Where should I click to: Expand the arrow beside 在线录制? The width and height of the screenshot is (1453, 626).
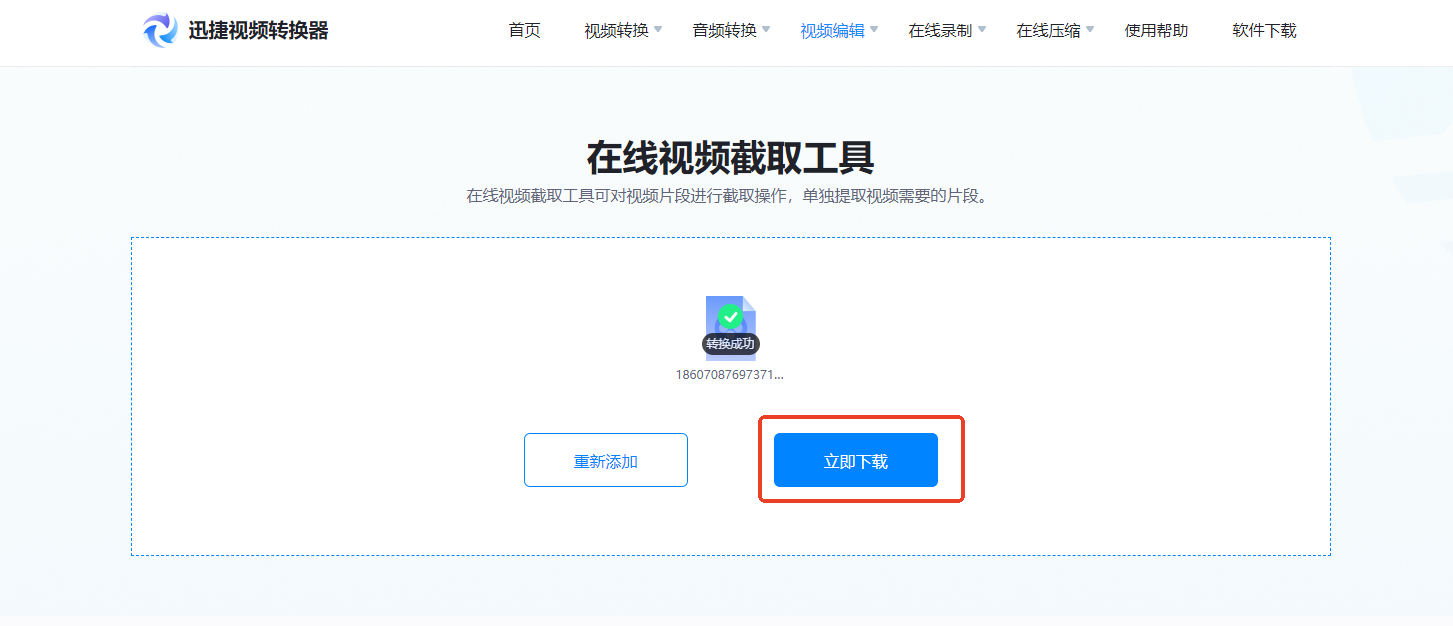coord(982,30)
